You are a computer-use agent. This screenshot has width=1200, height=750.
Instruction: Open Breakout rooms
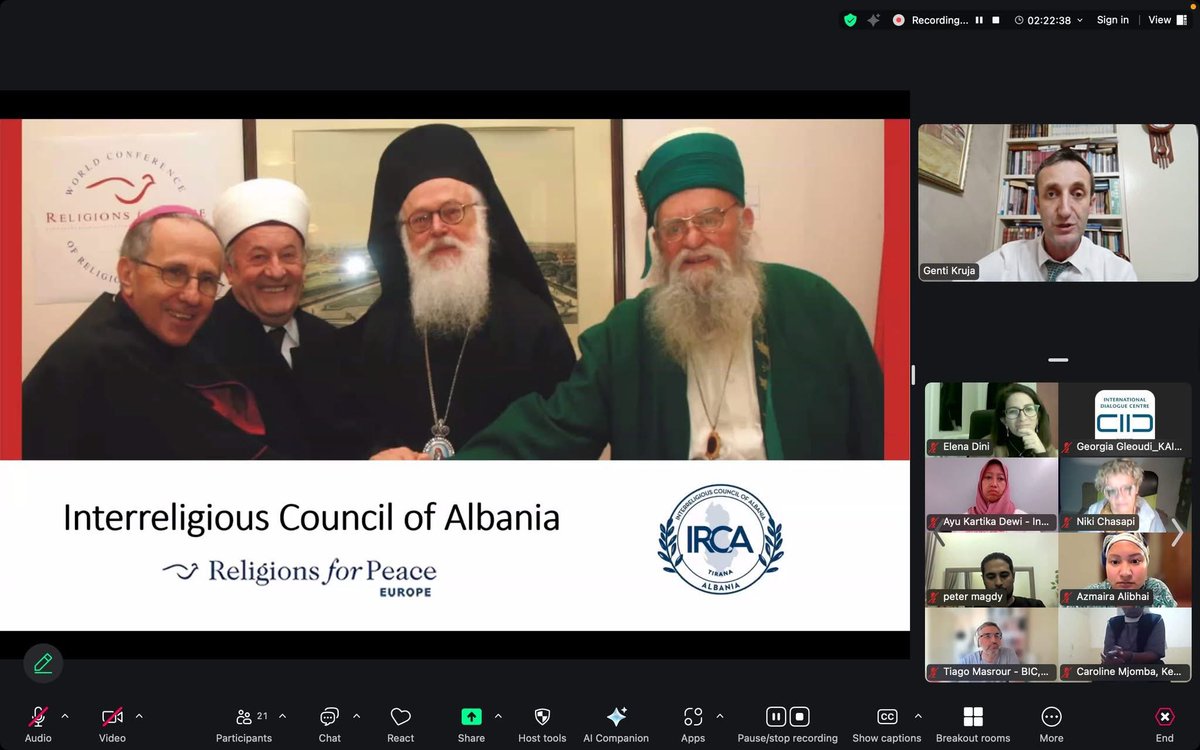tap(973, 724)
